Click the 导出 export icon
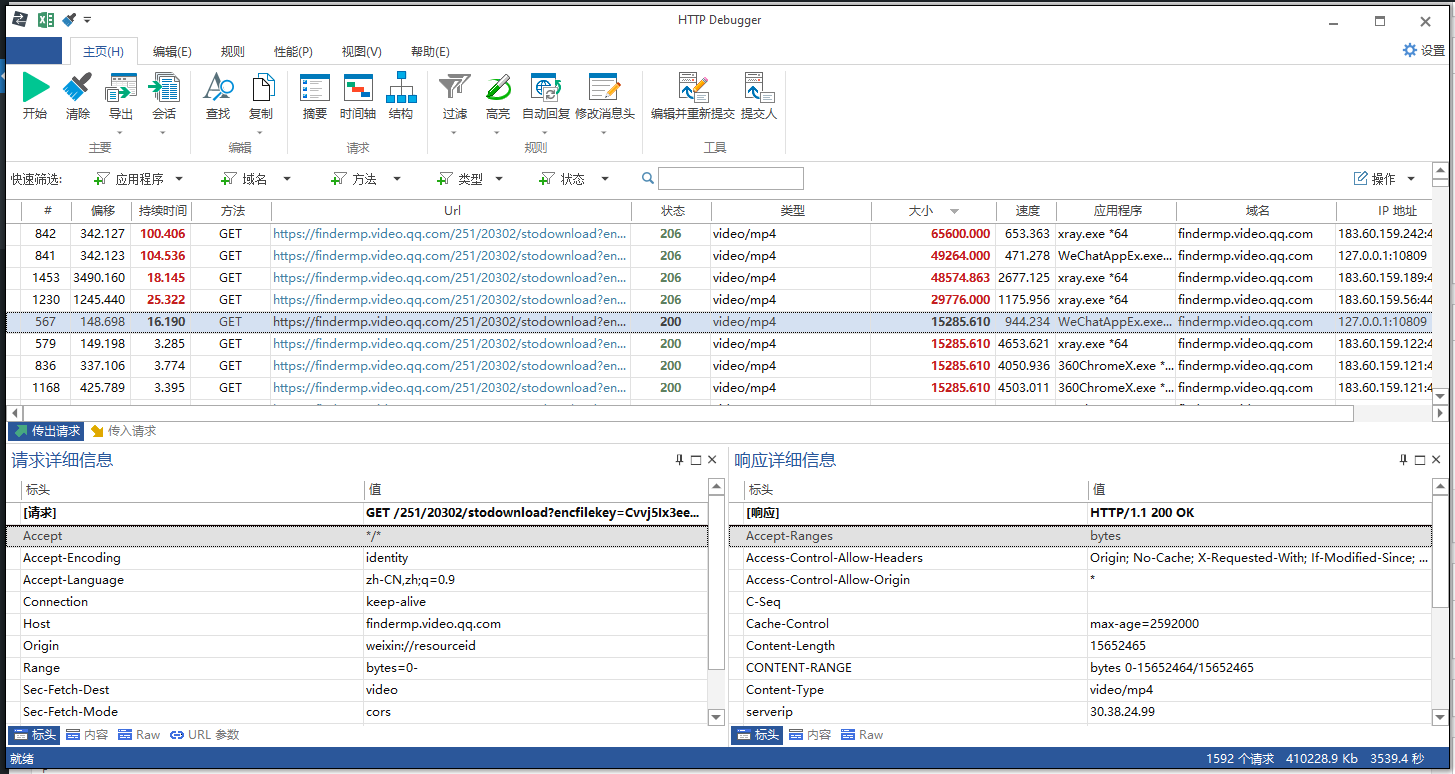1455x774 pixels. pyautogui.click(x=121, y=88)
